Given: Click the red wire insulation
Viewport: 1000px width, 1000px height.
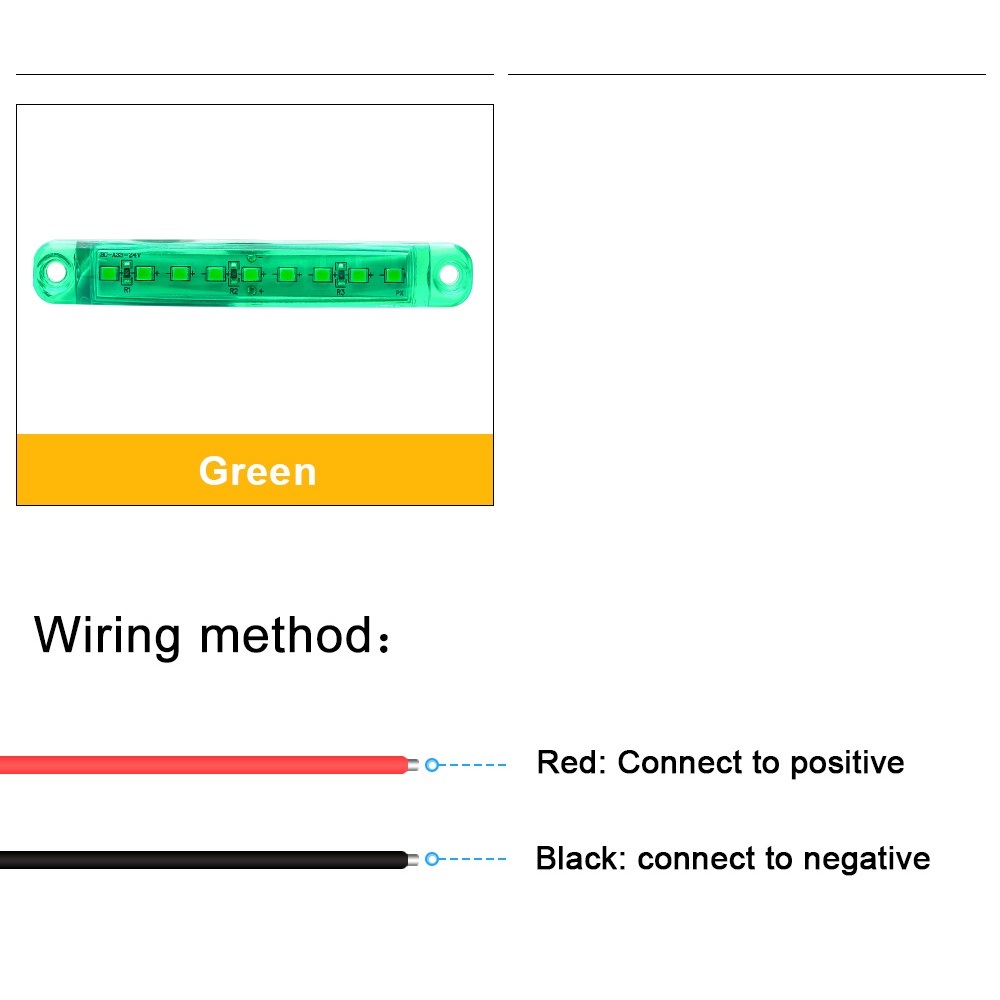Looking at the screenshot, I should [200, 765].
